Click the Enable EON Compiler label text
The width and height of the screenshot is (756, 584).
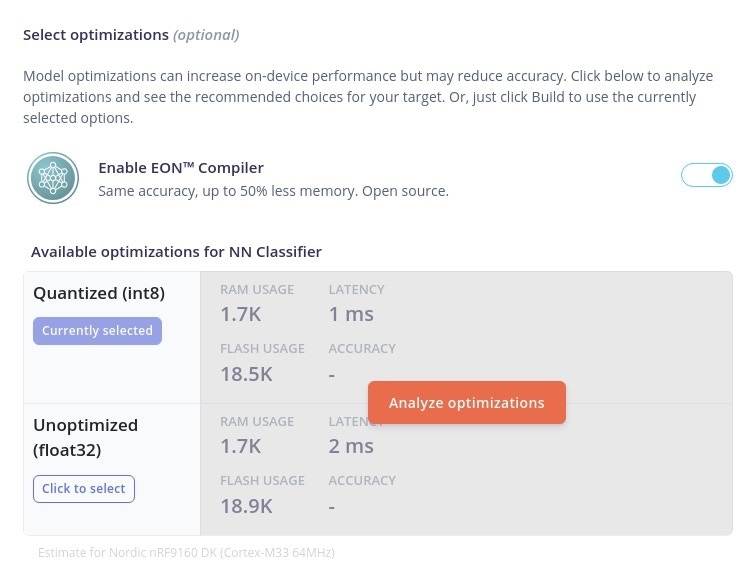(181, 168)
